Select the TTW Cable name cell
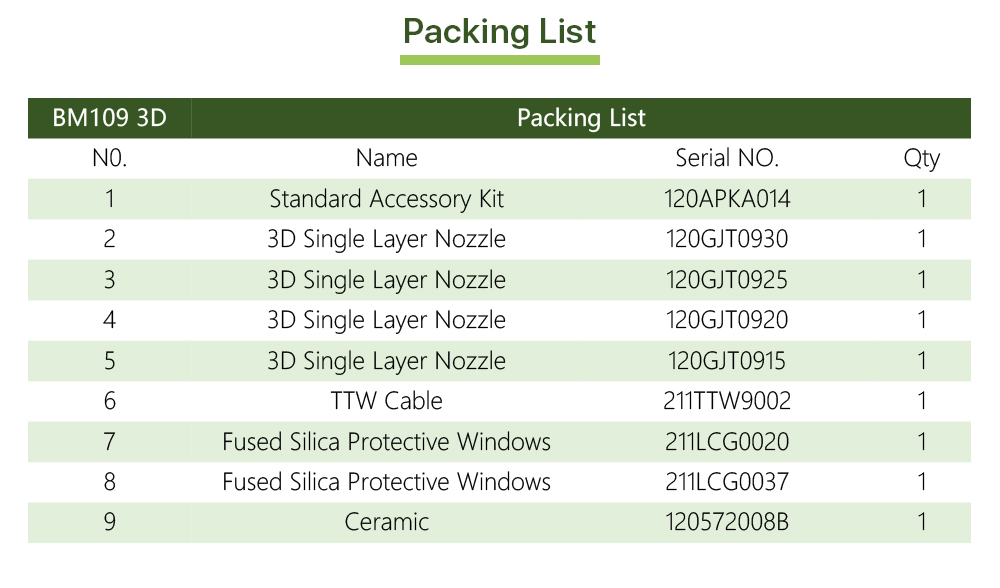This screenshot has width=1000, height=588. coord(386,401)
